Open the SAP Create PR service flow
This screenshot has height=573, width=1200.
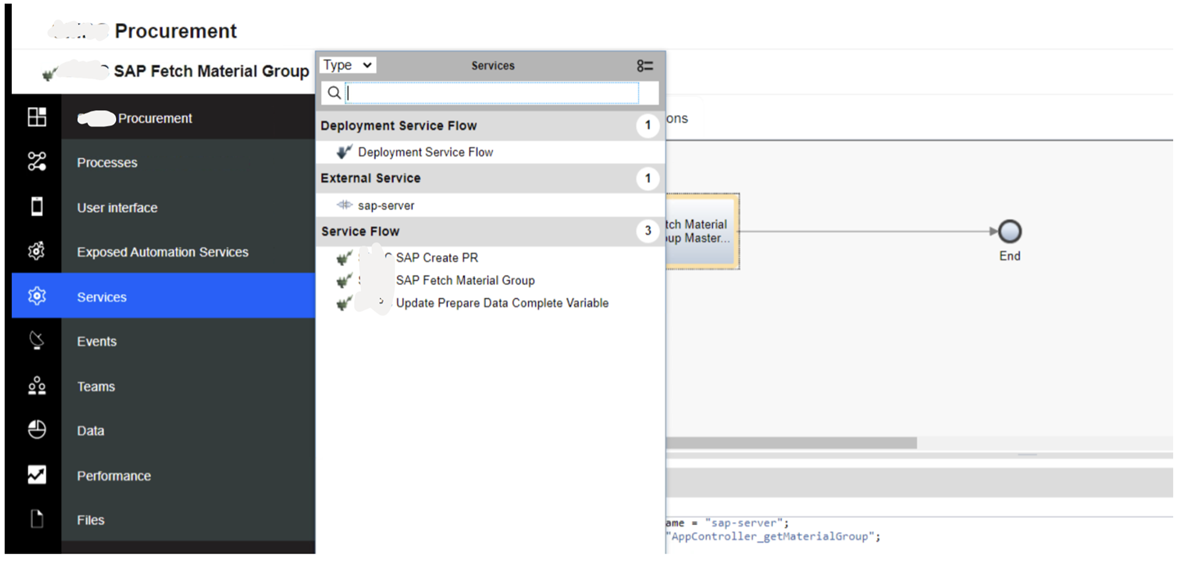(437, 258)
